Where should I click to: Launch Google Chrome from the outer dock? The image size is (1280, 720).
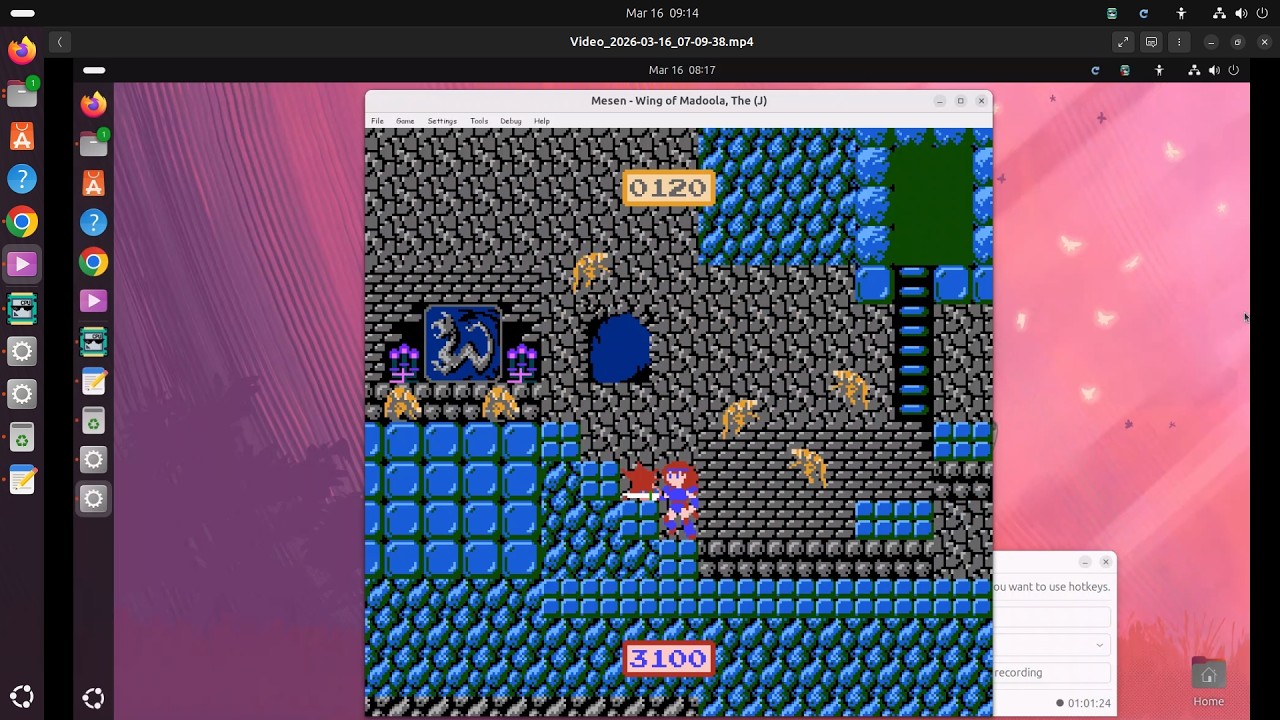click(22, 222)
